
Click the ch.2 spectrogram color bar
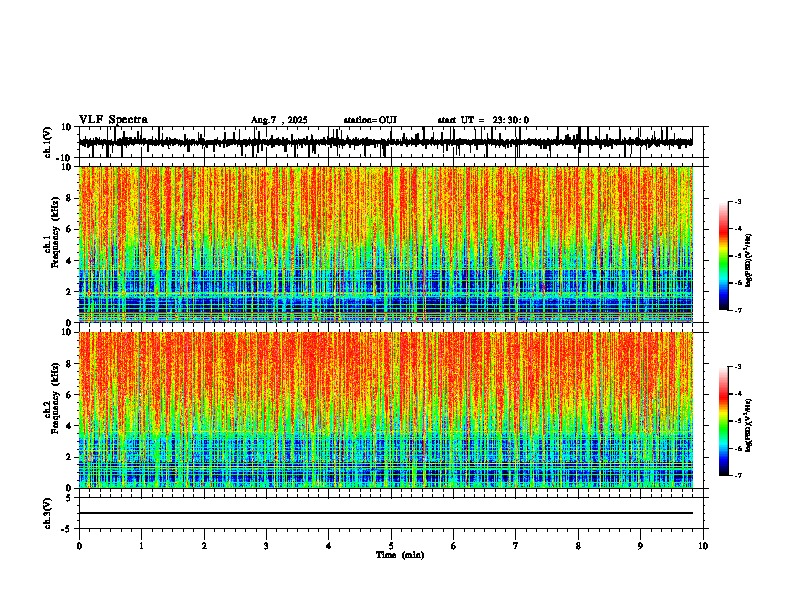(x=724, y=421)
